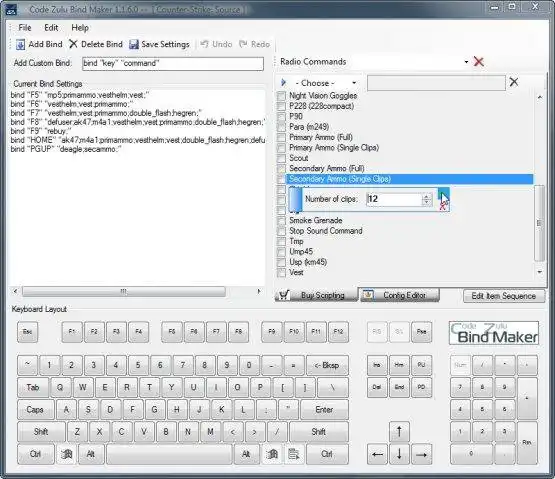Click the up arrow key on keyboard layout
Screen dimensions: 555x479
pyautogui.click(x=399, y=431)
